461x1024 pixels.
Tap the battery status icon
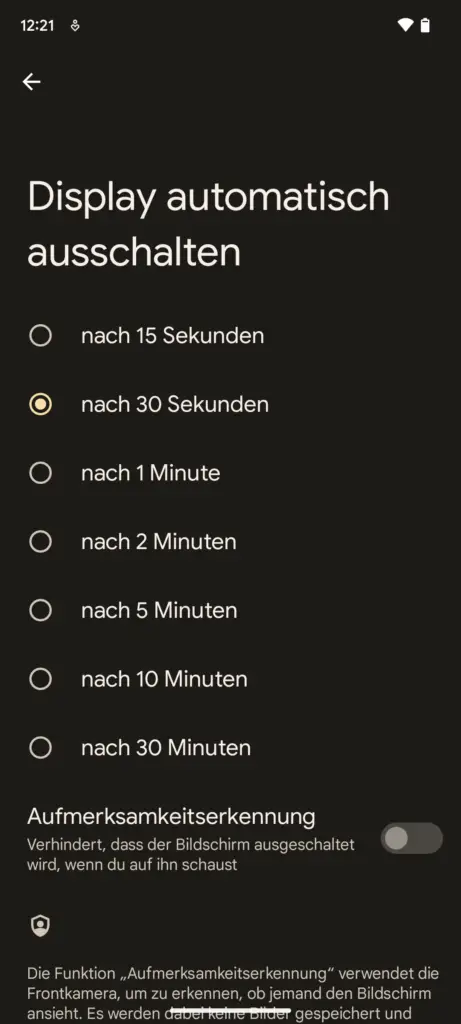point(425,25)
